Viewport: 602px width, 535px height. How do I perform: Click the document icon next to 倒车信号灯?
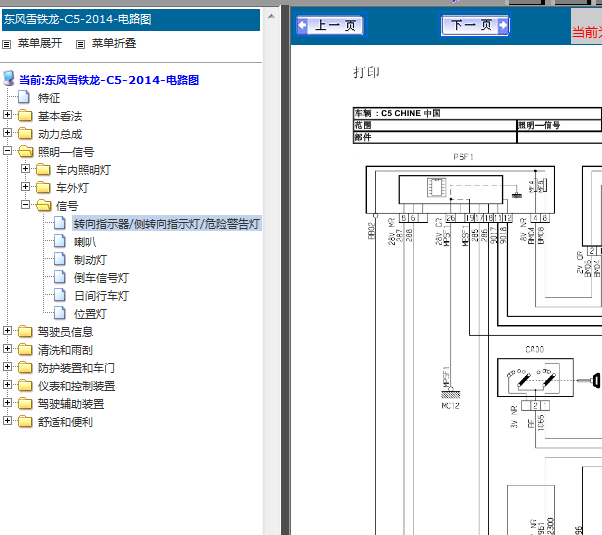click(x=60, y=277)
